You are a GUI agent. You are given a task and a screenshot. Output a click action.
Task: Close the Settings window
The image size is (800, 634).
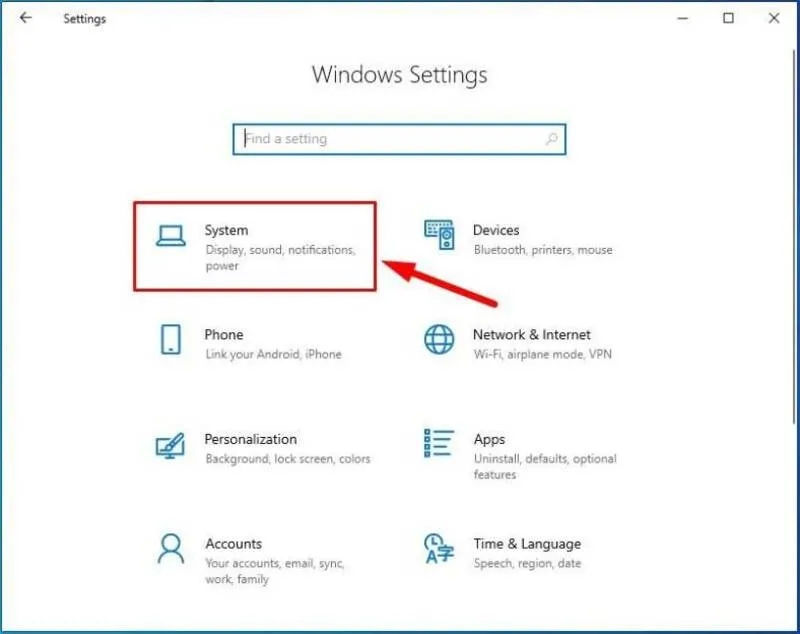click(774, 18)
